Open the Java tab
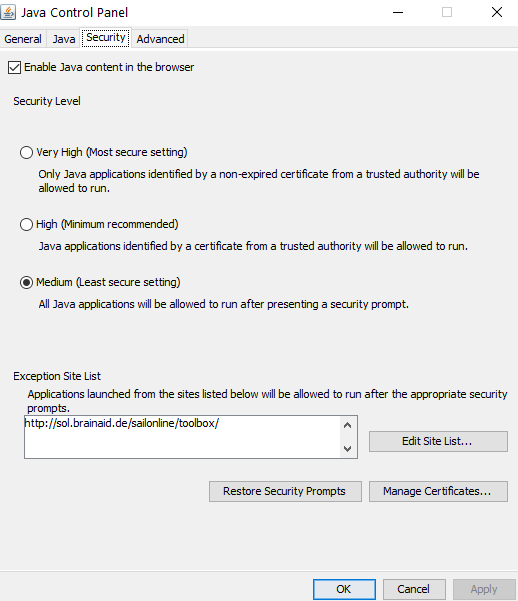 [x=64, y=39]
